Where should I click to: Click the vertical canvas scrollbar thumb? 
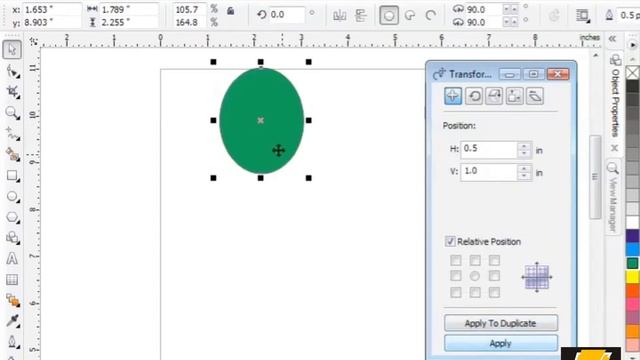tap(595, 177)
